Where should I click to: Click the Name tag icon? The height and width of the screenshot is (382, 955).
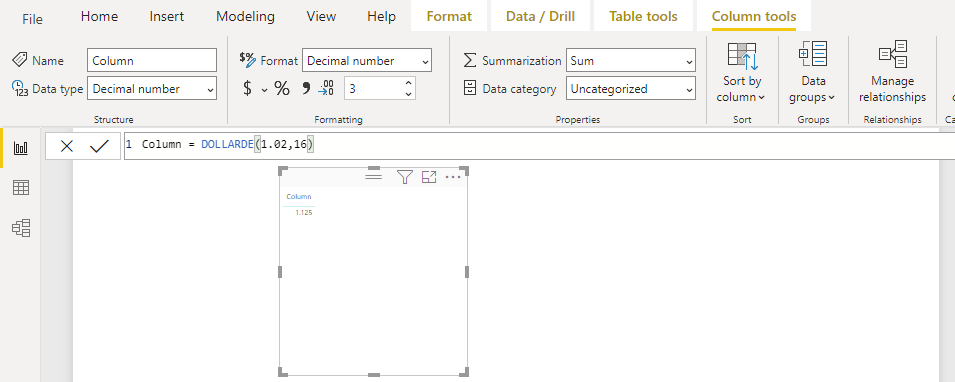pyautogui.click(x=19, y=60)
